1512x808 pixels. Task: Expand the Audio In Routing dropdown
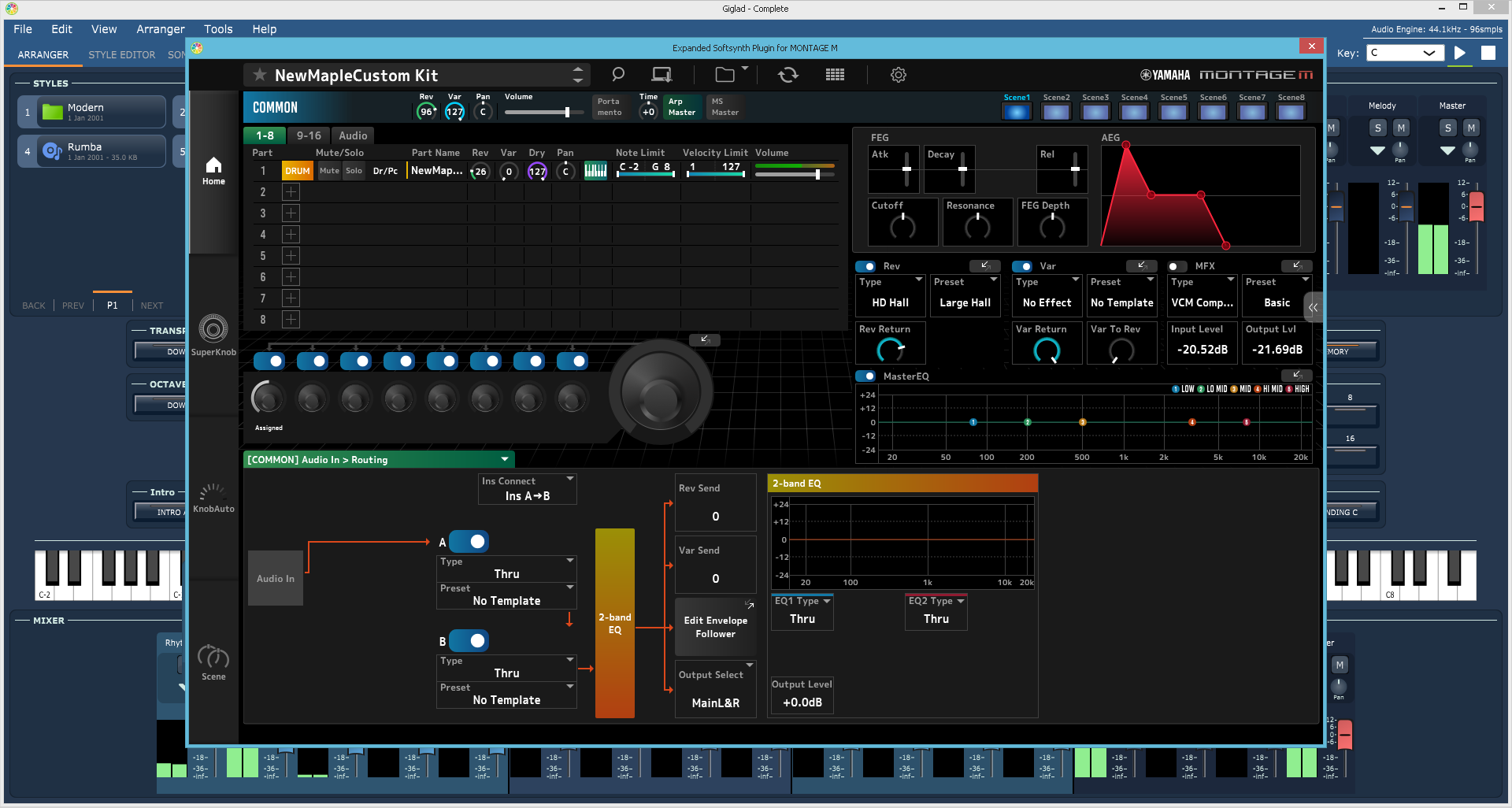tap(379, 460)
